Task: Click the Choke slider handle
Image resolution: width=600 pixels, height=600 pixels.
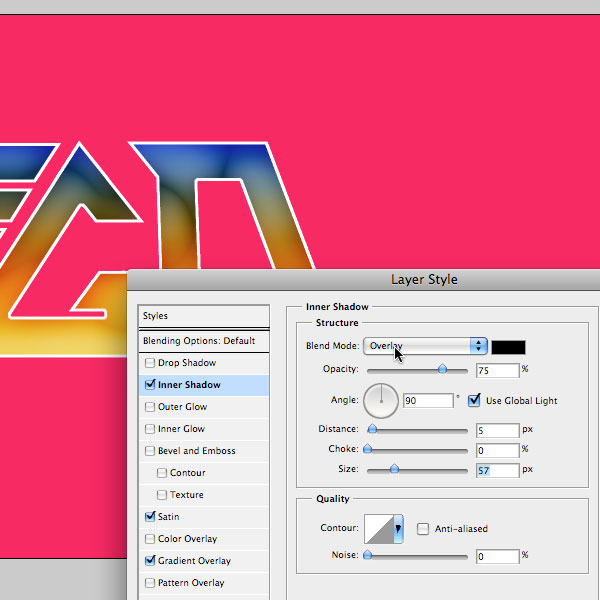Action: [368, 448]
